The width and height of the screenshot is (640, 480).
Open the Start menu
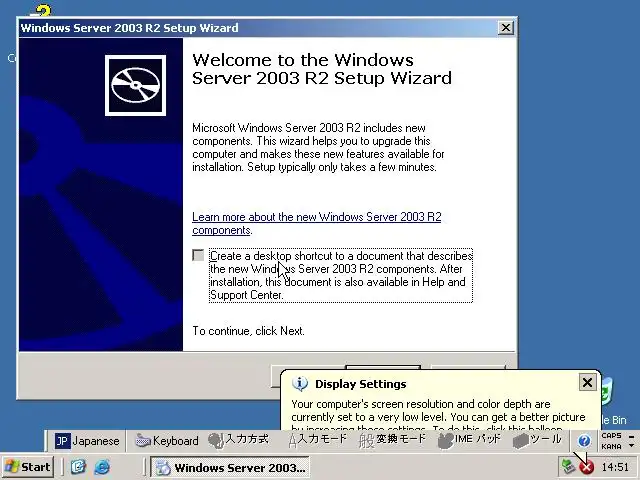[x=27, y=467]
